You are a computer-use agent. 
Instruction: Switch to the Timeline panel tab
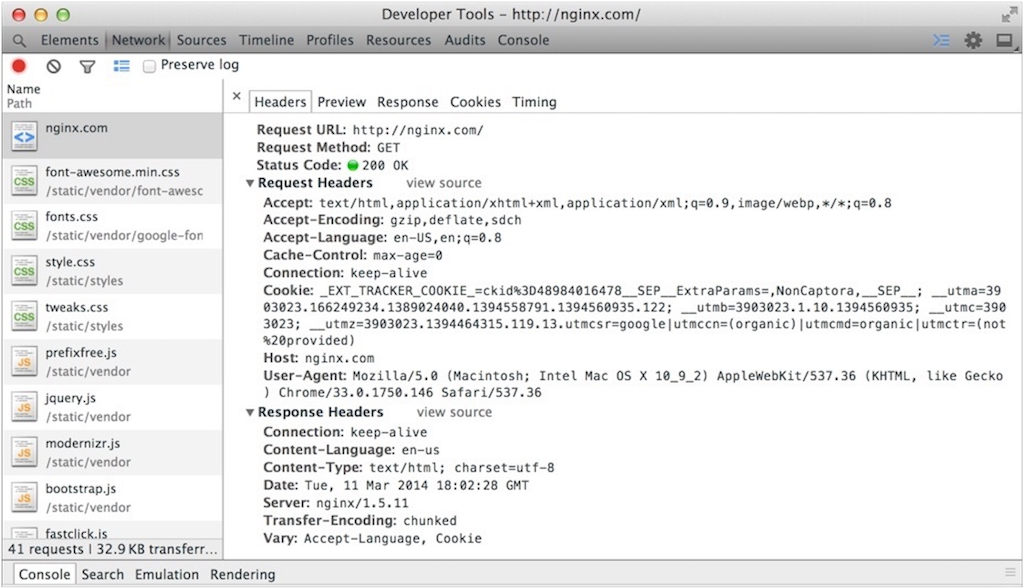click(266, 41)
